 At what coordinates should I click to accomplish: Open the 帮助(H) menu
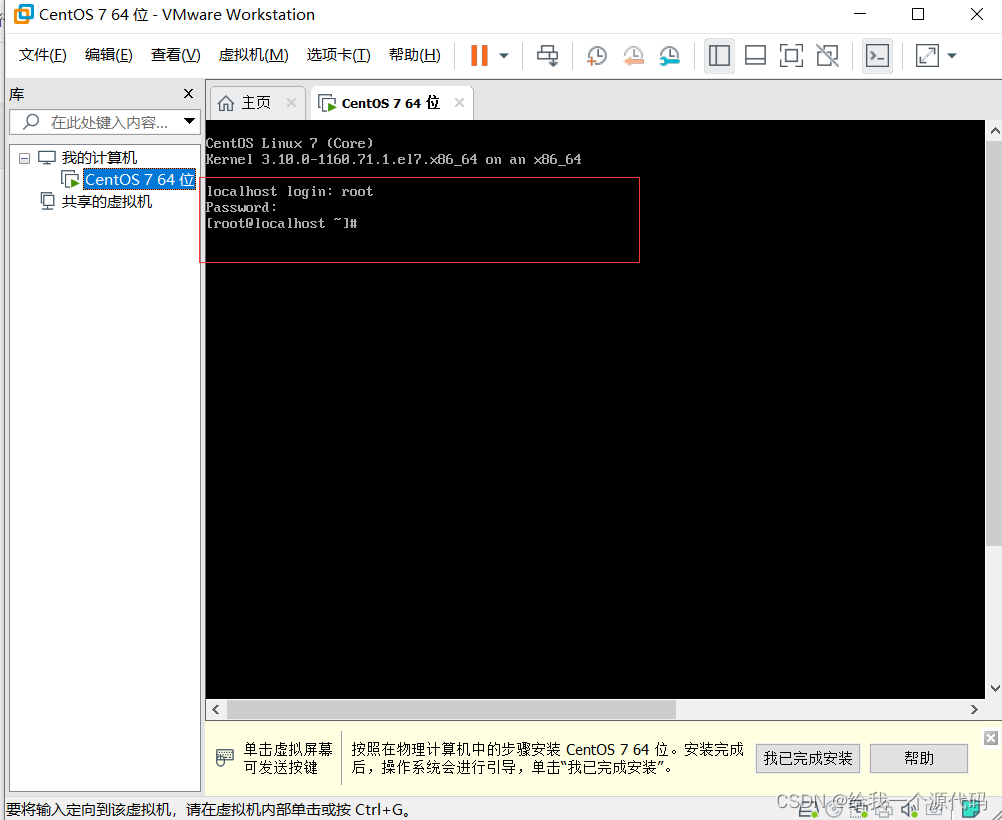(415, 55)
